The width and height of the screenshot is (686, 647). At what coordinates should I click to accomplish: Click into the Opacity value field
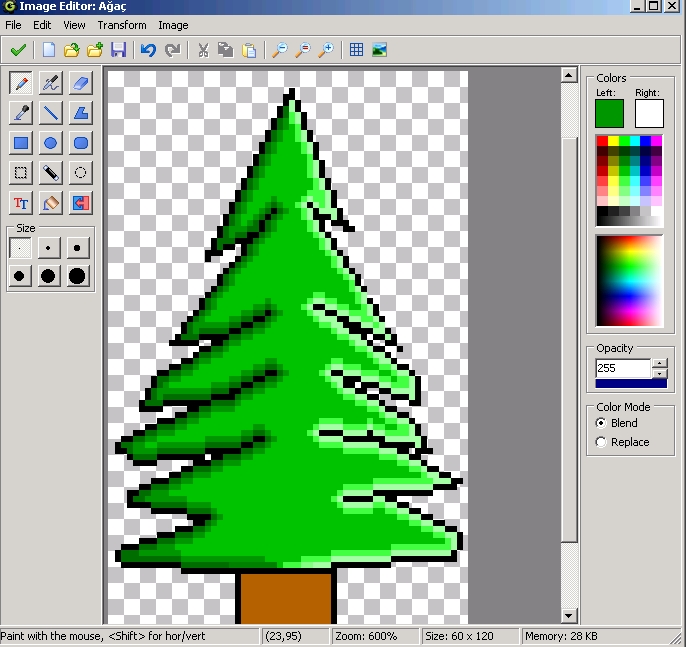[x=622, y=368]
